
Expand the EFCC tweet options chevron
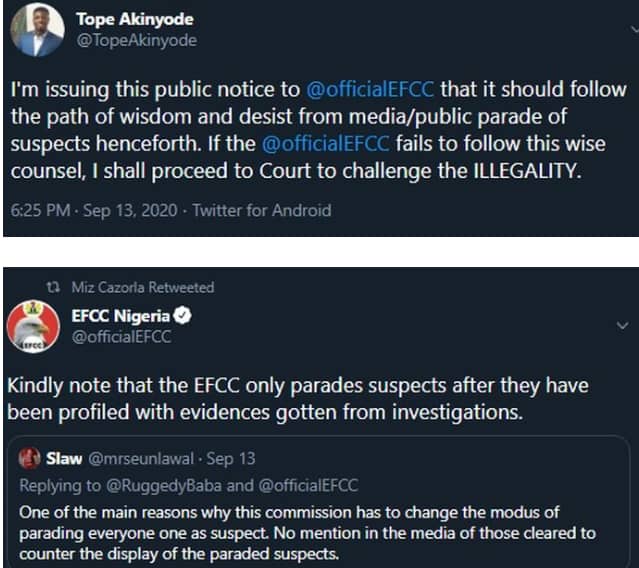621,326
